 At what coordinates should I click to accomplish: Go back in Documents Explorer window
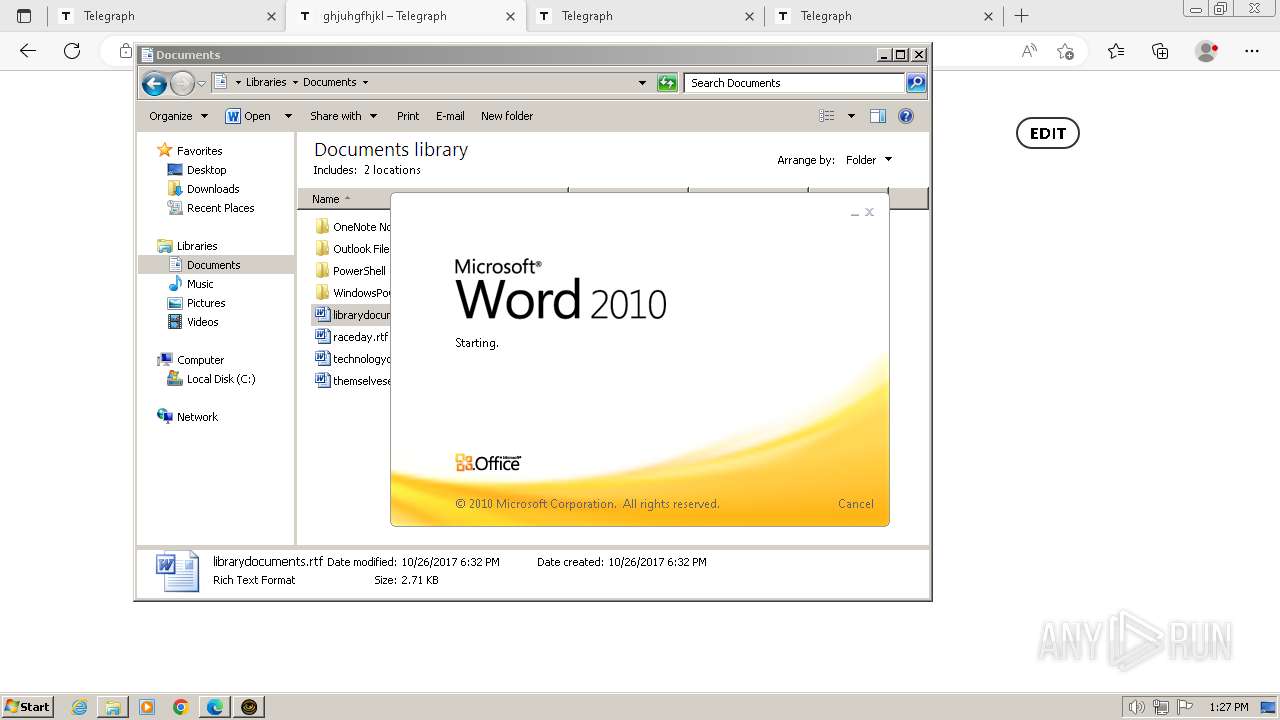point(154,84)
